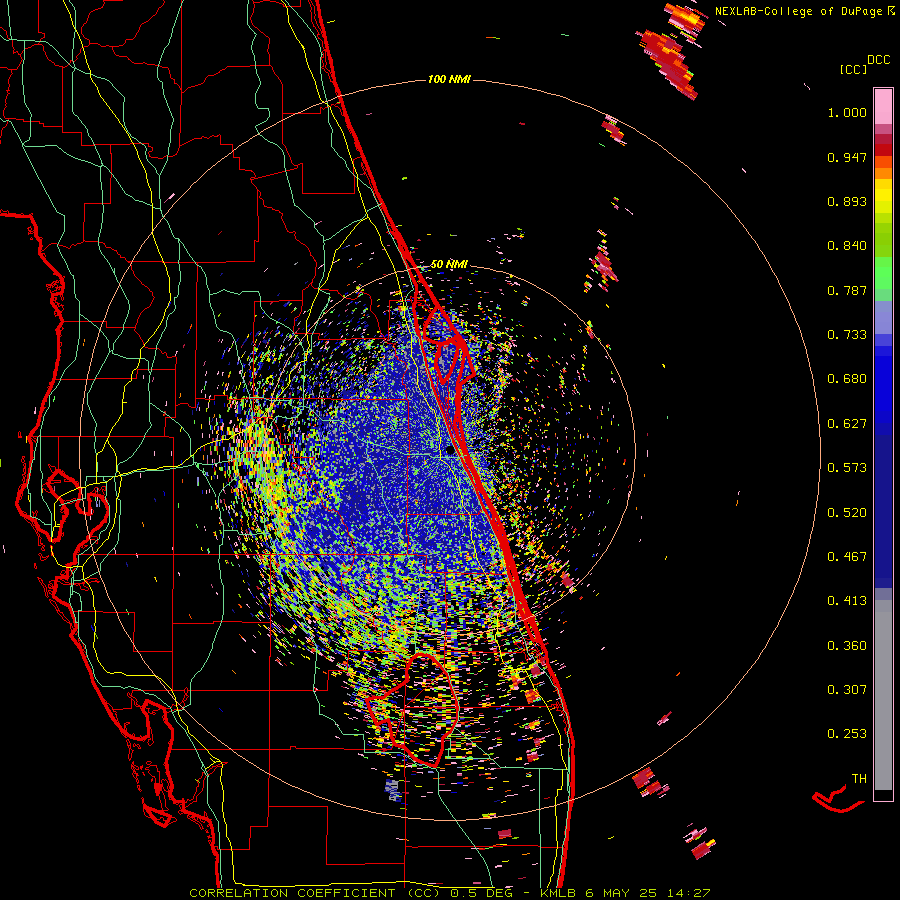This screenshot has height=900, width=900.
Task: Click the 0.413 color scale value
Action: 847,601
